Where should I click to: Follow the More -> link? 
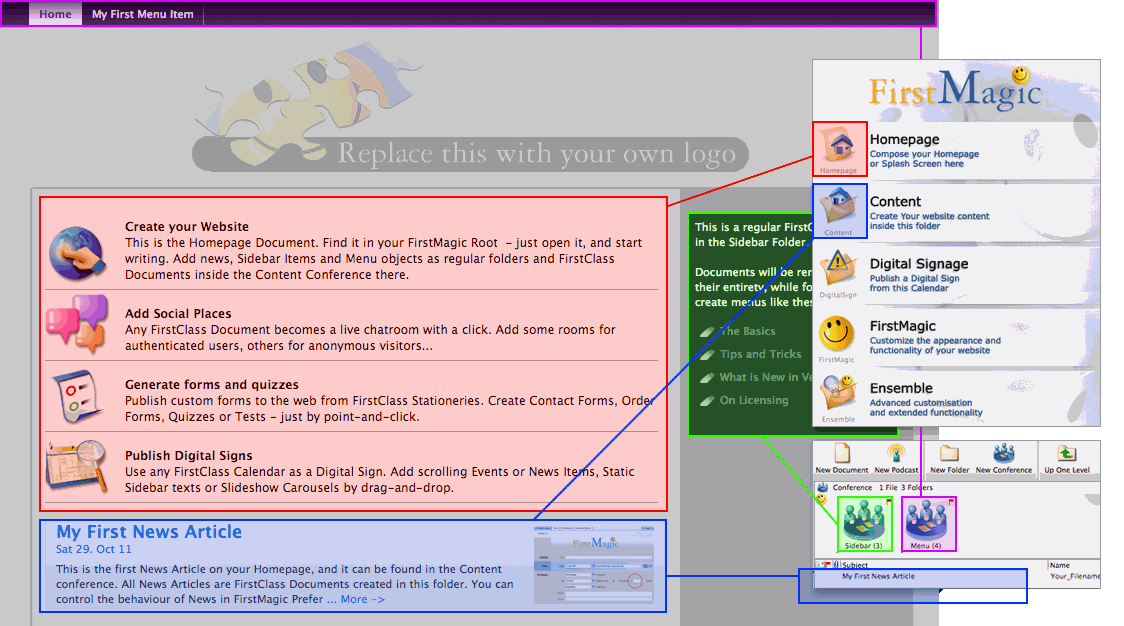click(x=363, y=599)
